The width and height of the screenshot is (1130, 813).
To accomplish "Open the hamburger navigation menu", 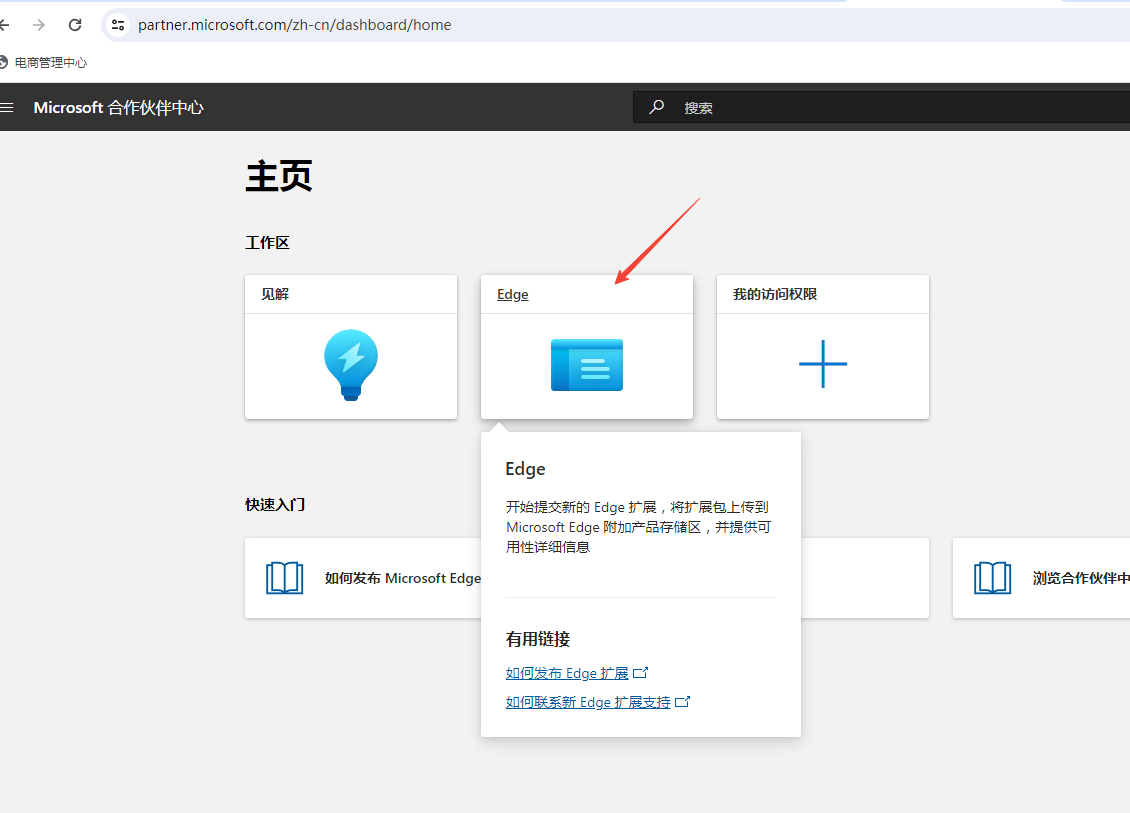I will [6, 107].
